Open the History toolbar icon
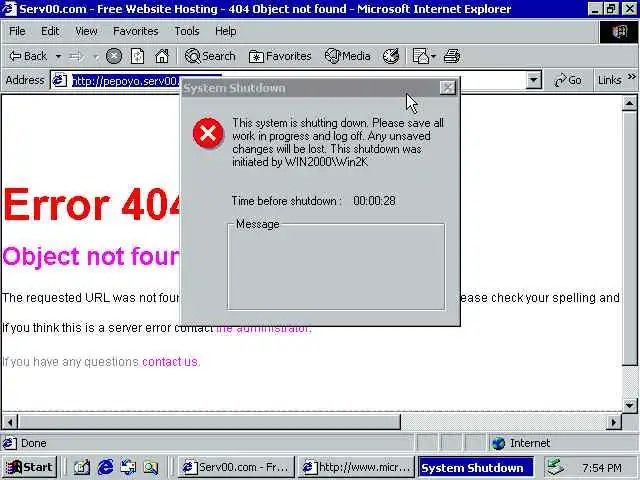This screenshot has height=480, width=640. click(x=391, y=56)
